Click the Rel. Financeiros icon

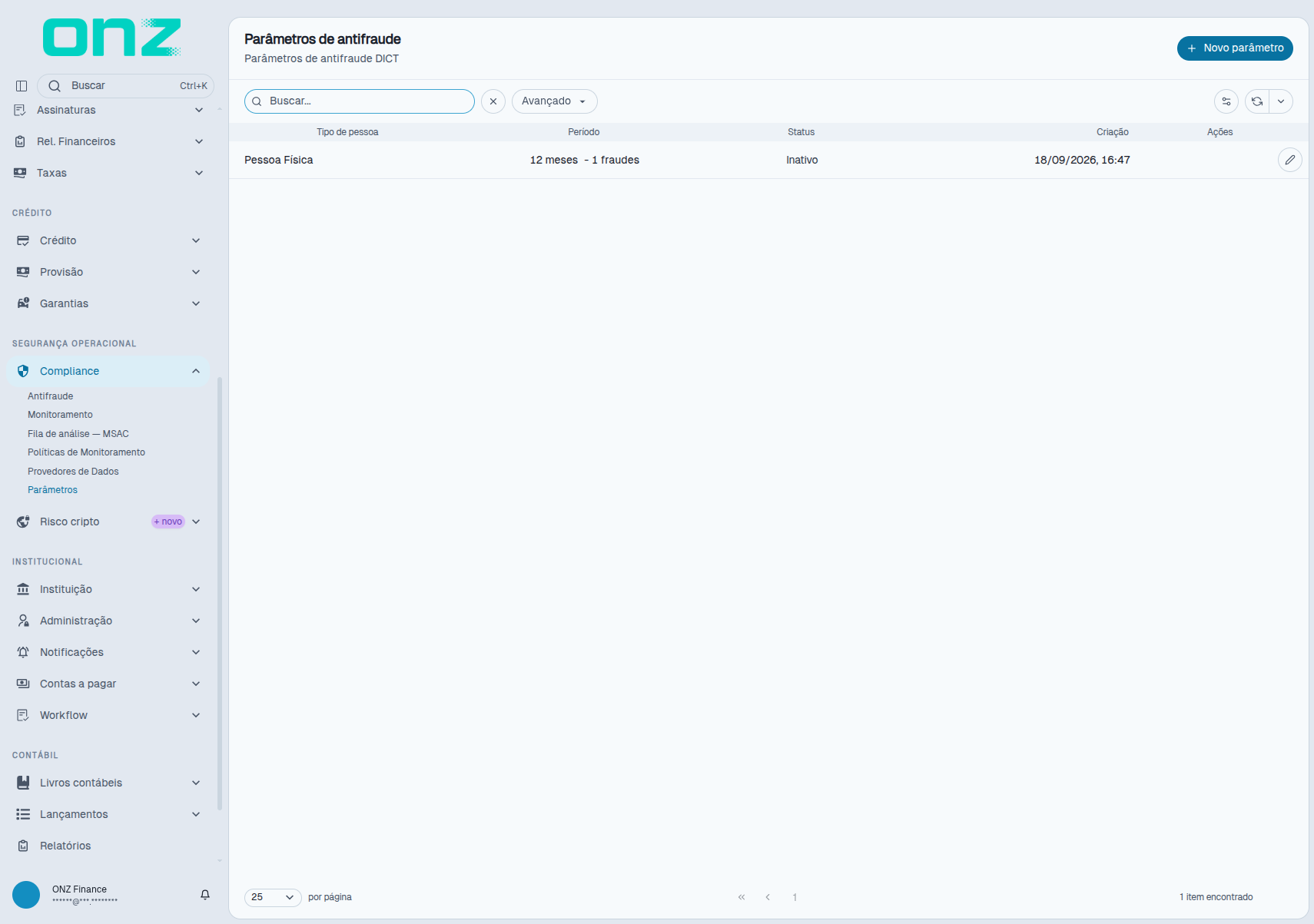[20, 141]
